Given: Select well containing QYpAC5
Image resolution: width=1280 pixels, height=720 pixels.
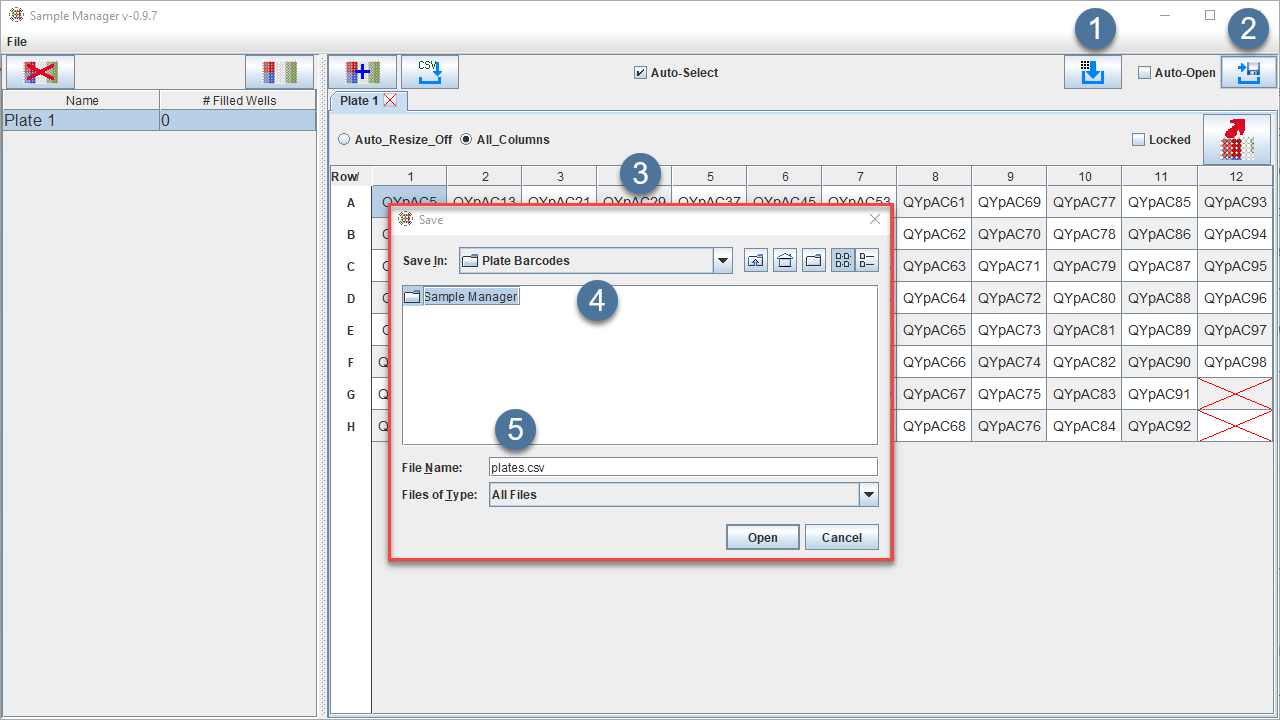Looking at the screenshot, I should (x=409, y=197).
